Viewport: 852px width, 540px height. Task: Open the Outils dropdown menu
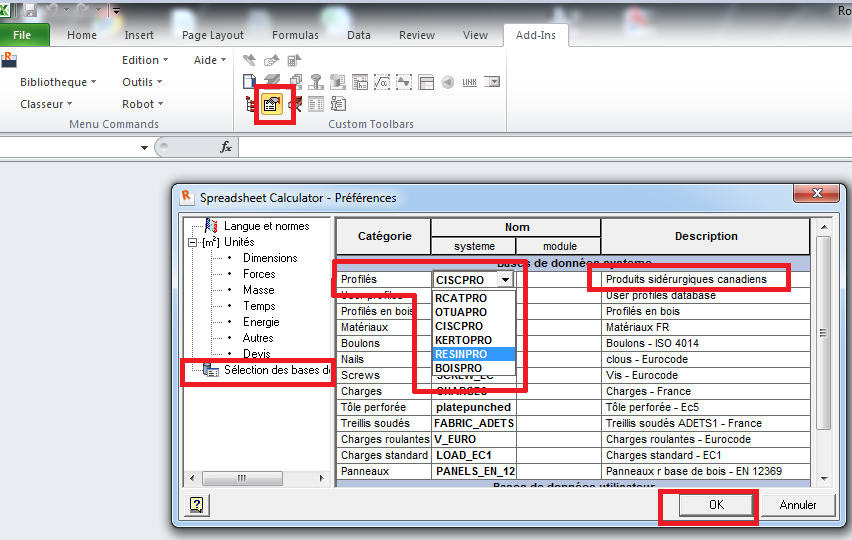pos(142,82)
